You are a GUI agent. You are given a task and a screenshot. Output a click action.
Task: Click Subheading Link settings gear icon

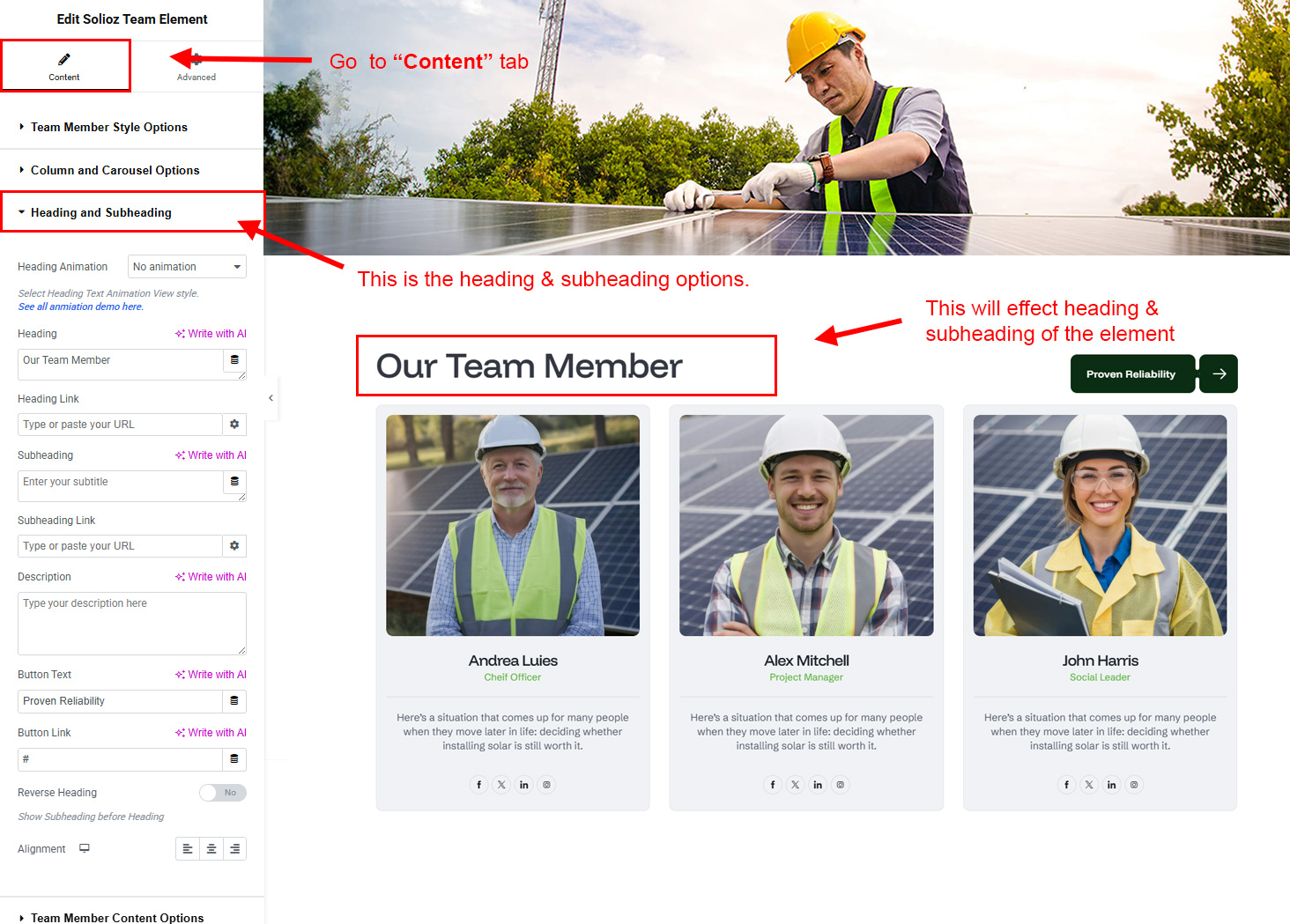click(x=234, y=546)
